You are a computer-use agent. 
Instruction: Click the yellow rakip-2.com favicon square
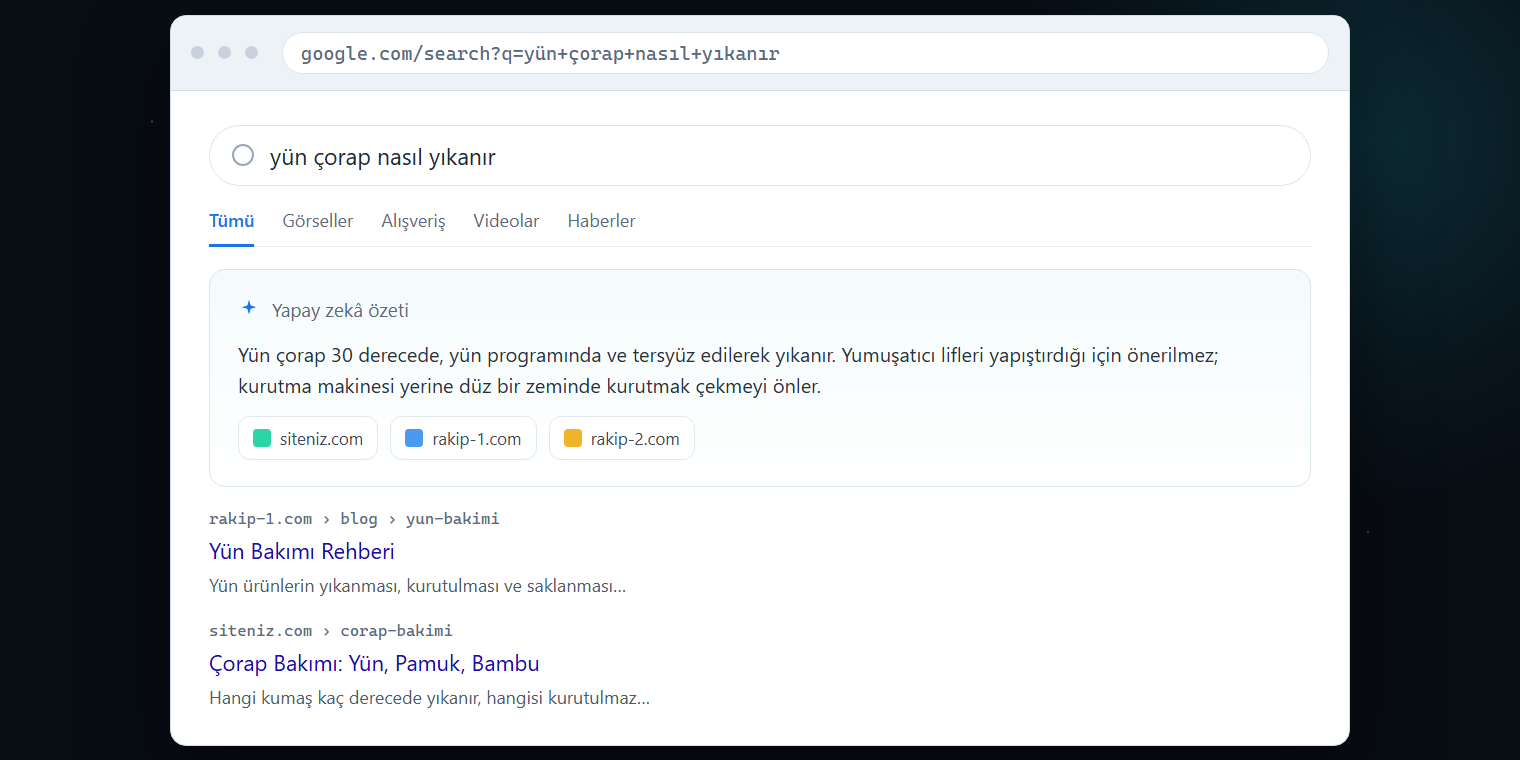[x=573, y=438]
